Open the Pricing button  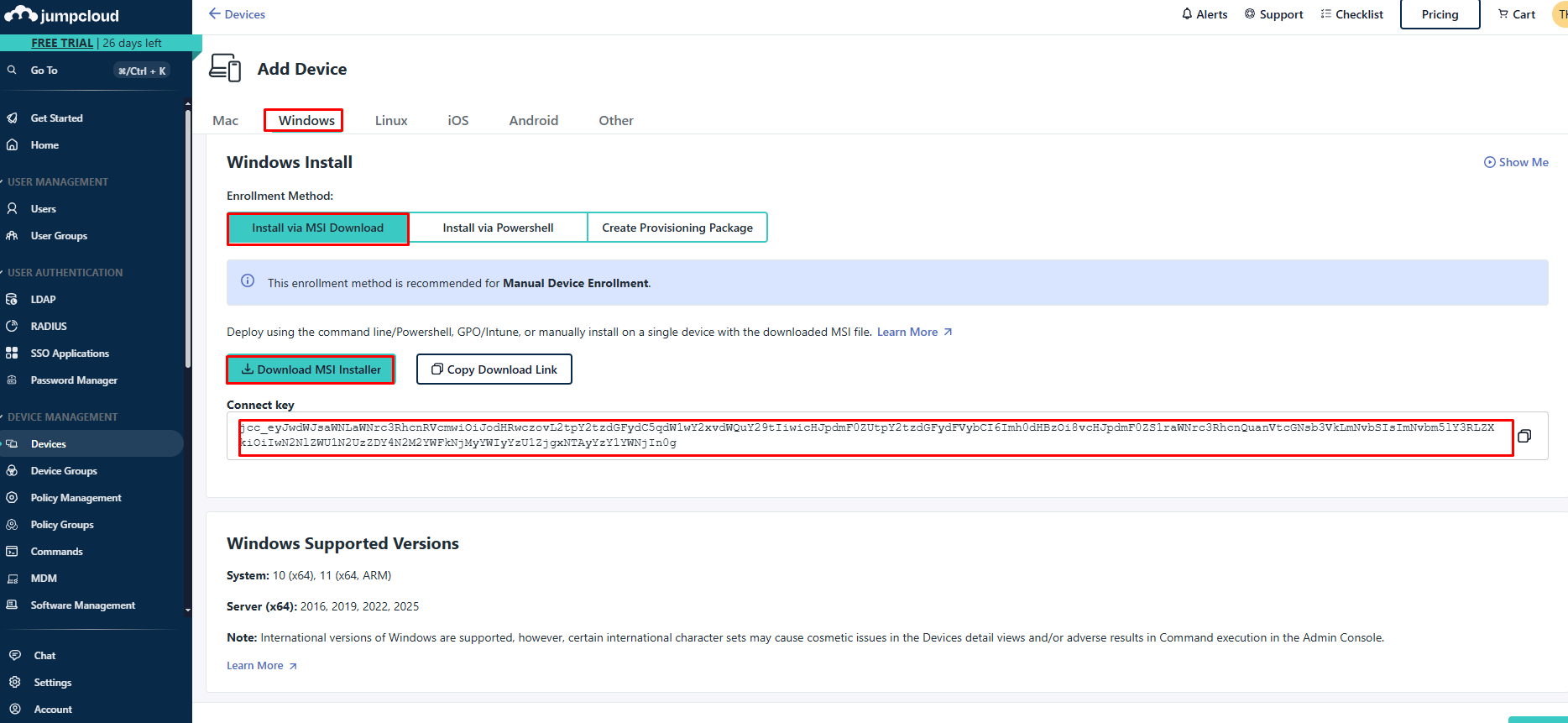tap(1440, 14)
